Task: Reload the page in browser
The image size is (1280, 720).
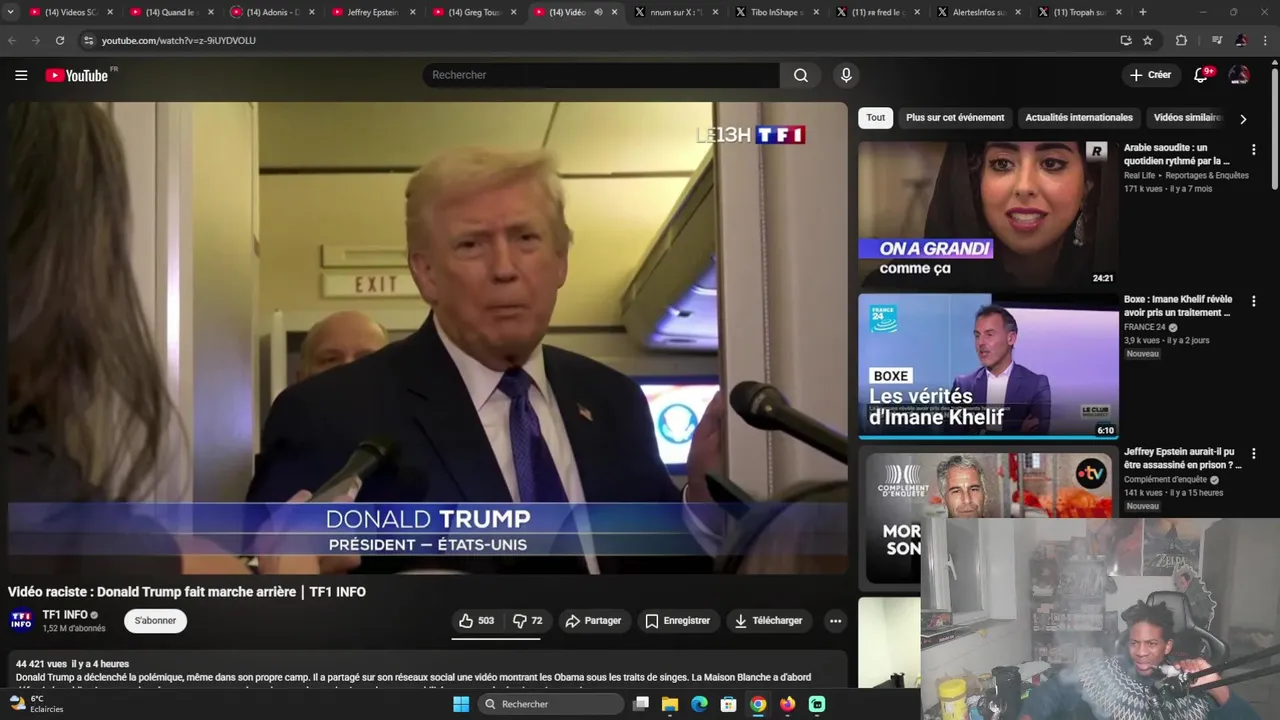Action: 60,40
